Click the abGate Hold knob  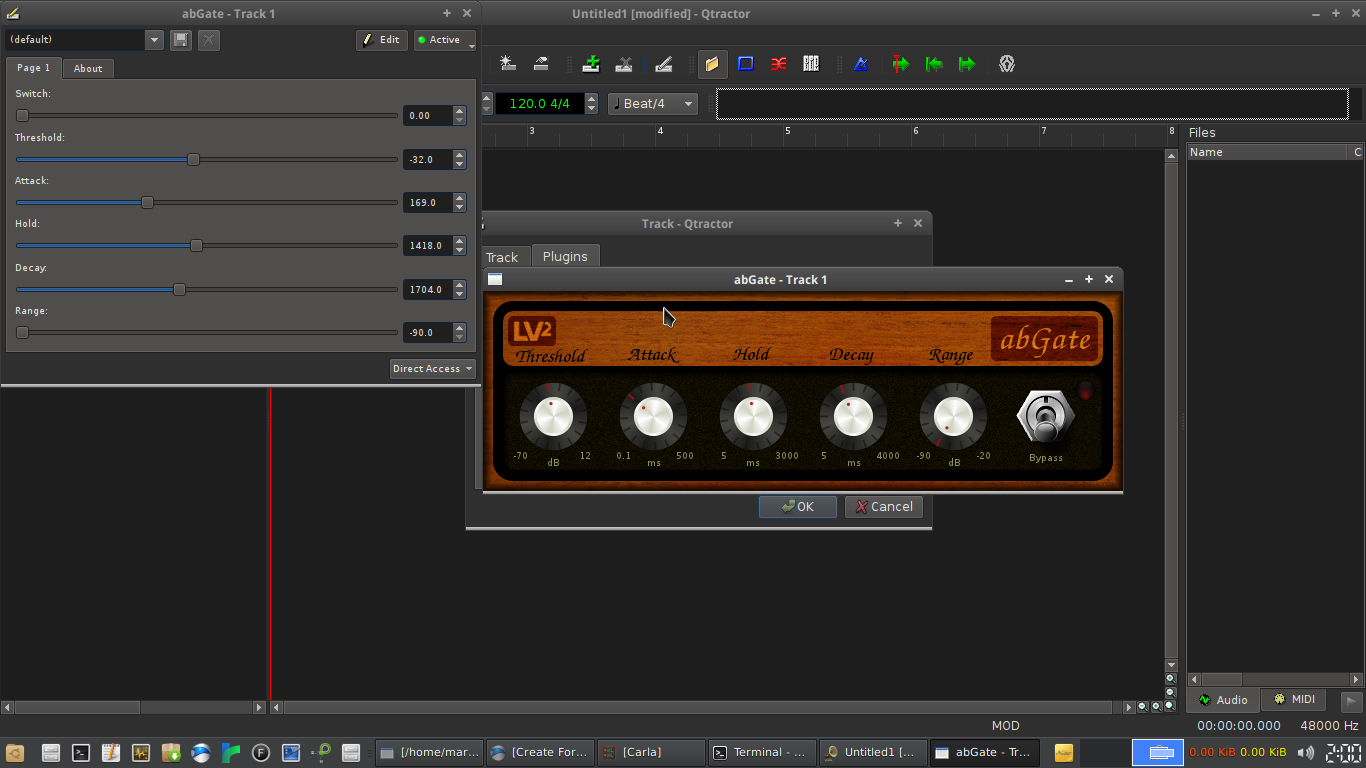pos(753,417)
